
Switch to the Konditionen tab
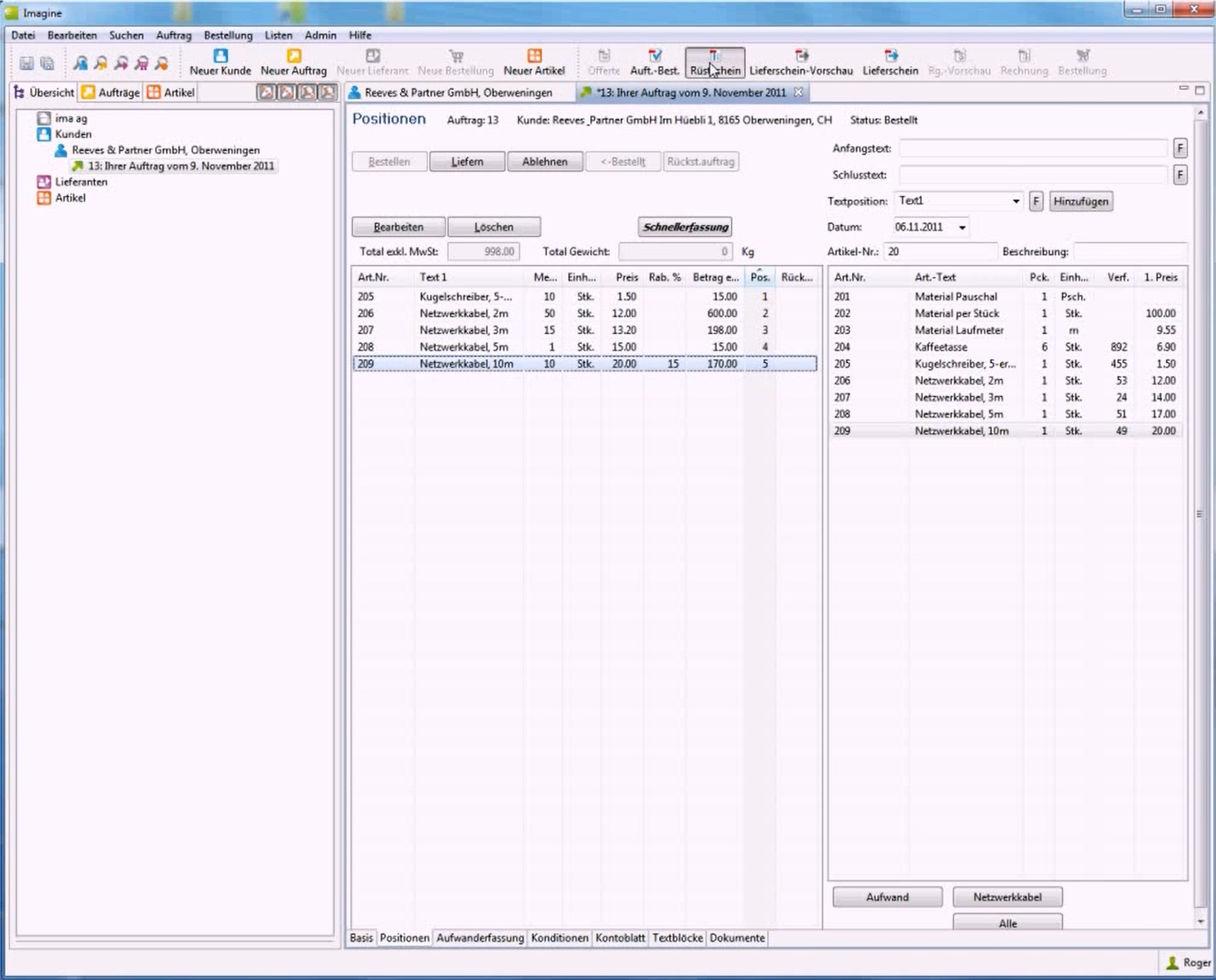click(x=559, y=937)
